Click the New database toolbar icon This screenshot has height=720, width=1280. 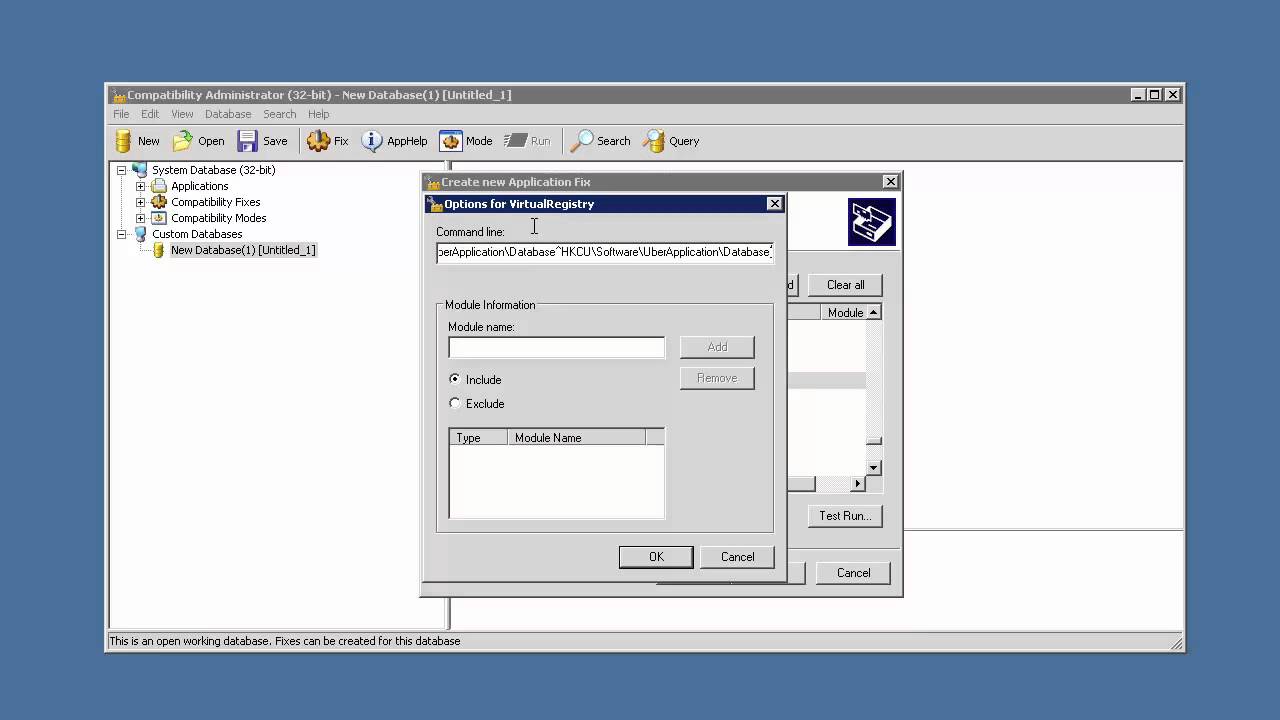[x=123, y=141]
